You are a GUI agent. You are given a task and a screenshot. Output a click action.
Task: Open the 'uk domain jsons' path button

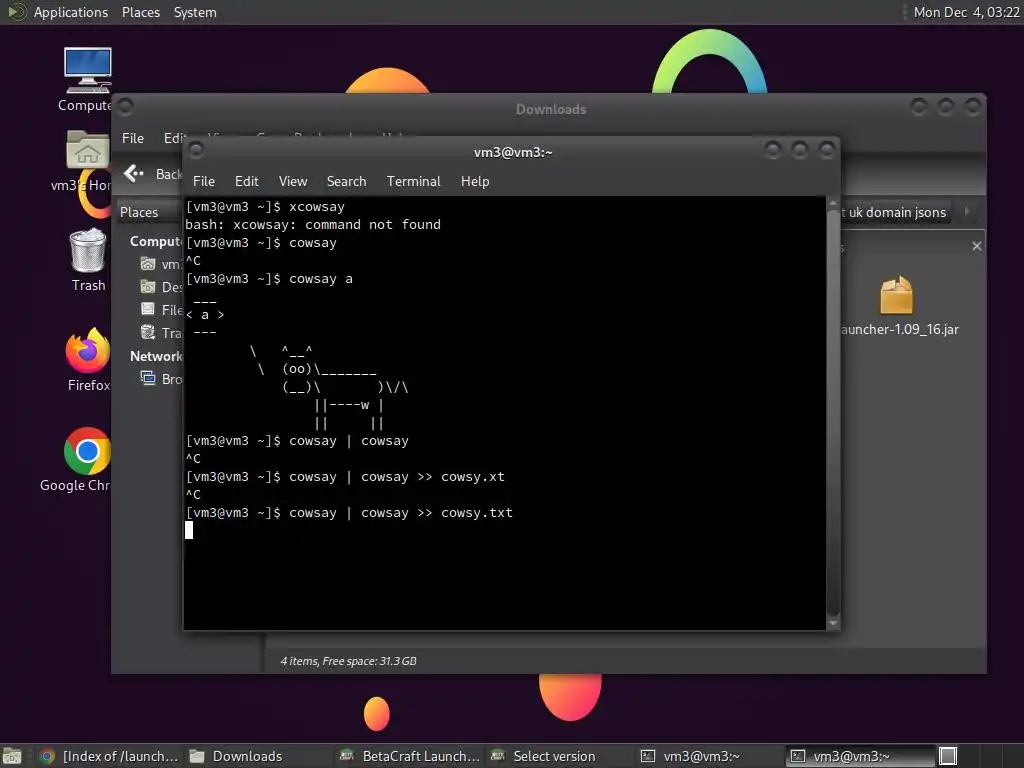click(897, 212)
